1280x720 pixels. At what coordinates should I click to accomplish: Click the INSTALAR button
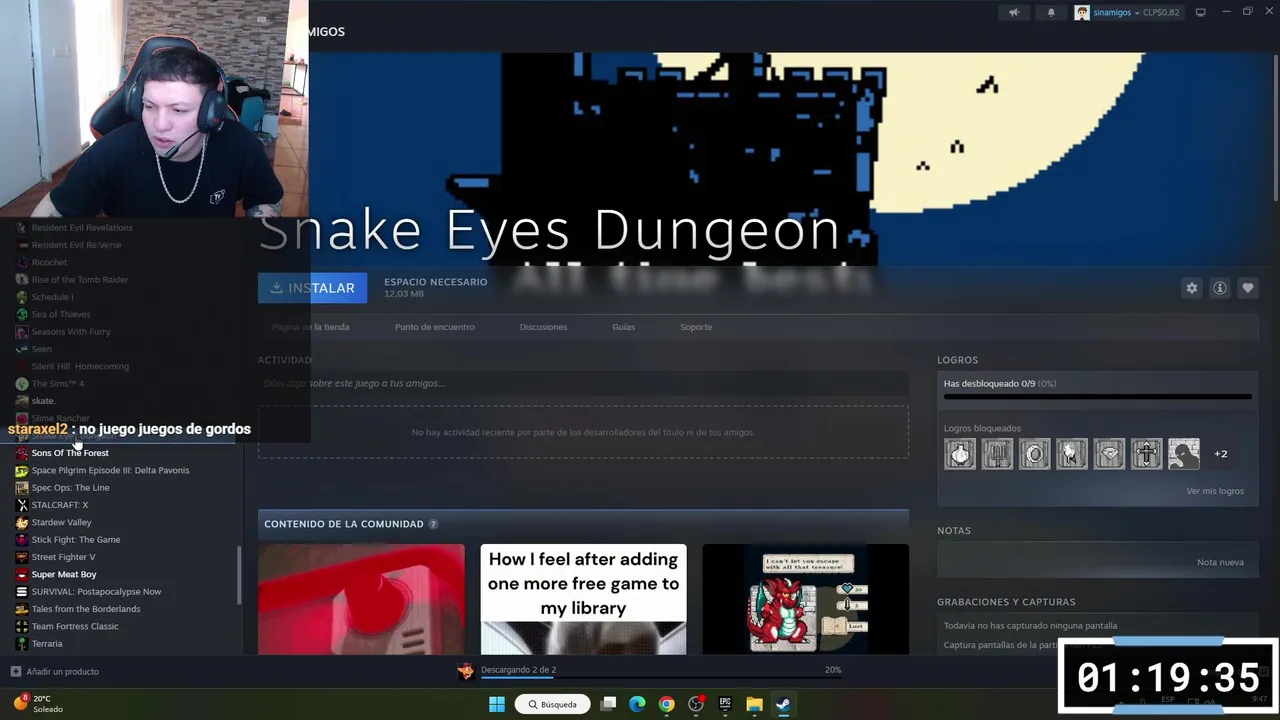(x=312, y=288)
